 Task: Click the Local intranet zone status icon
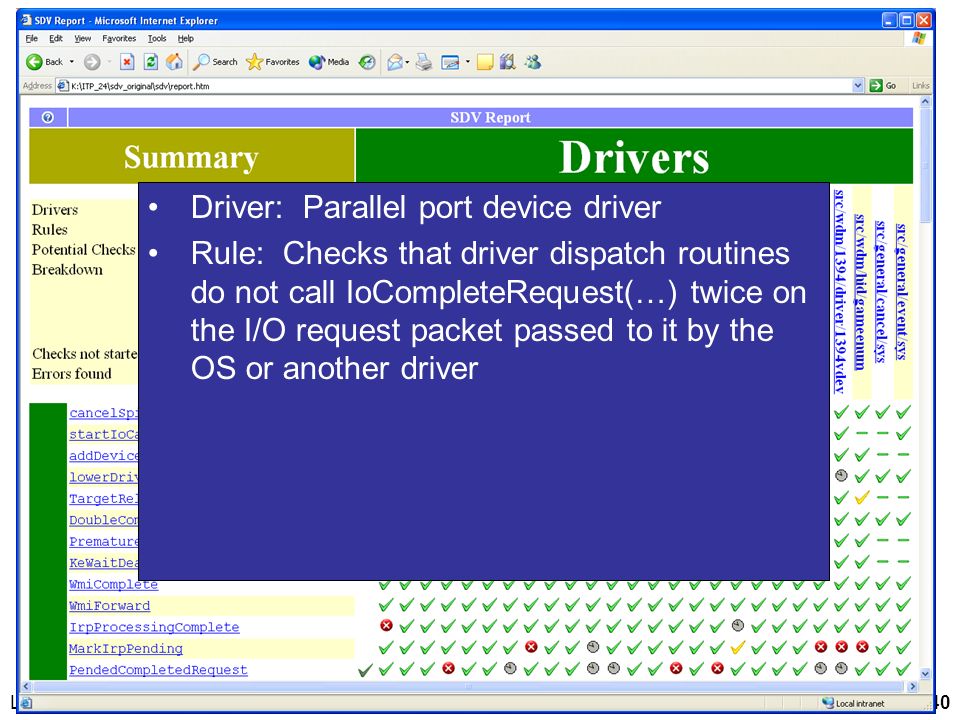click(828, 703)
